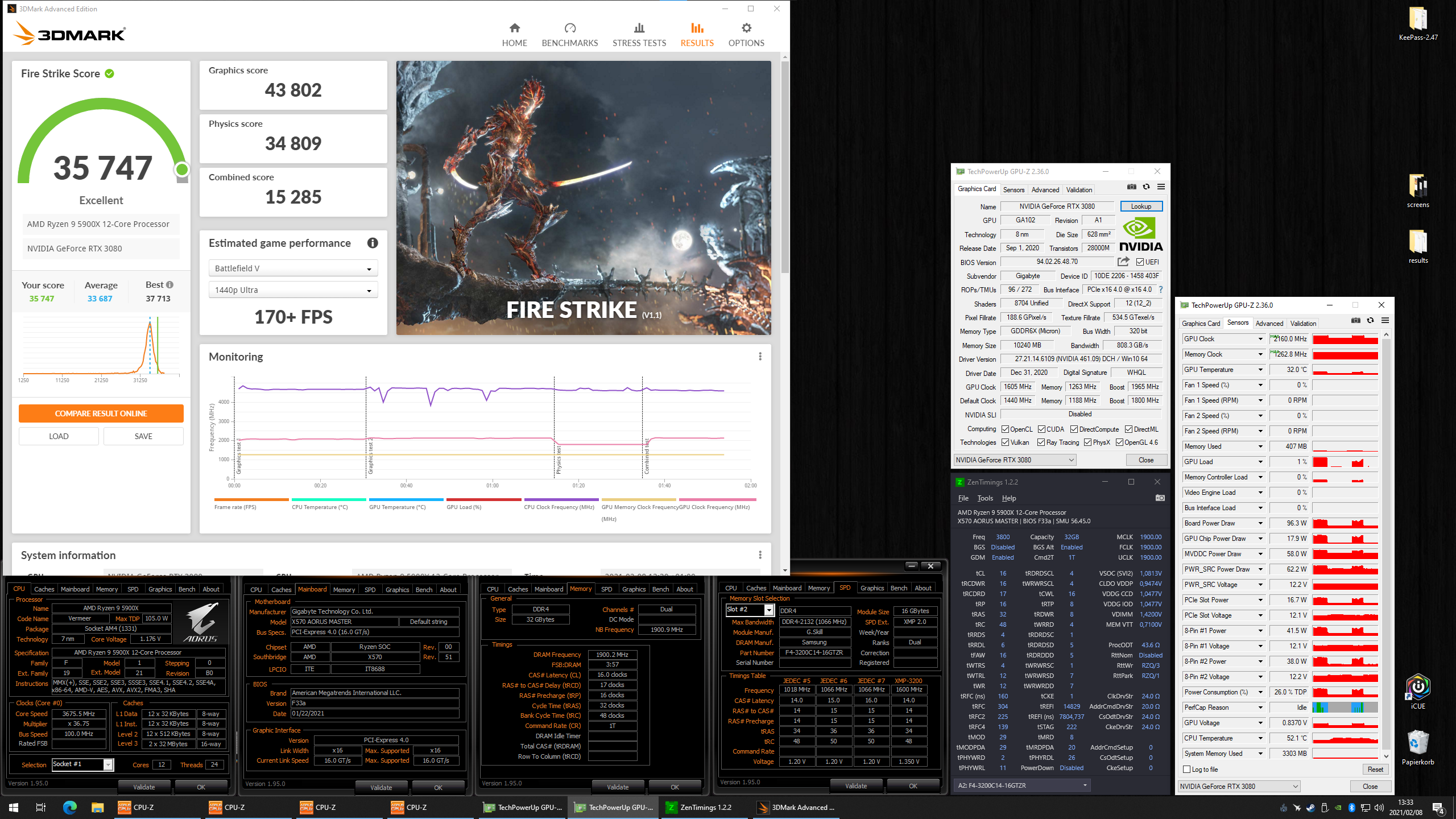
Task: Open the hamburger menu in GPU-Z Graphics Card window
Action: 1161,187
